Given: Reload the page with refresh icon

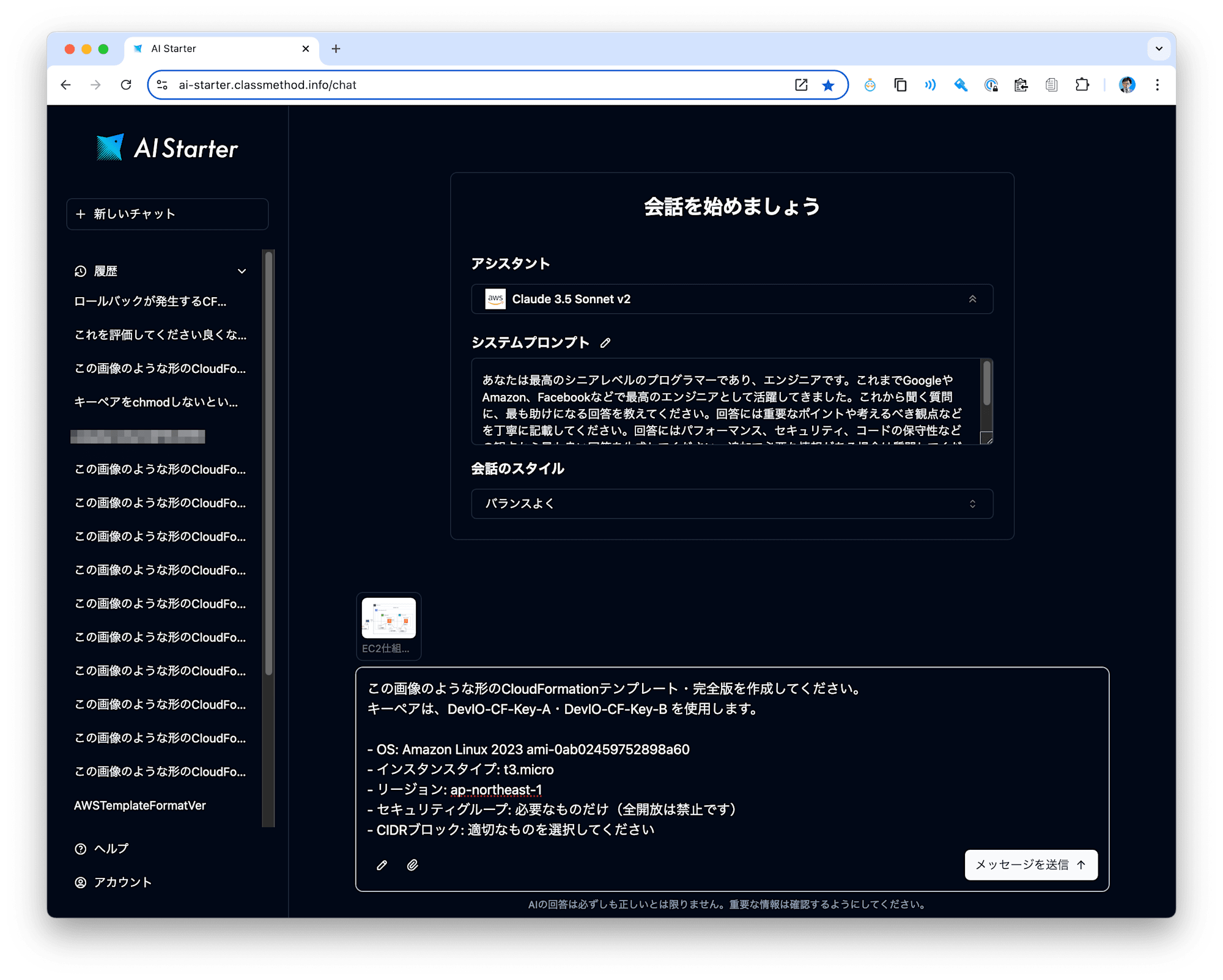Looking at the screenshot, I should click(126, 85).
